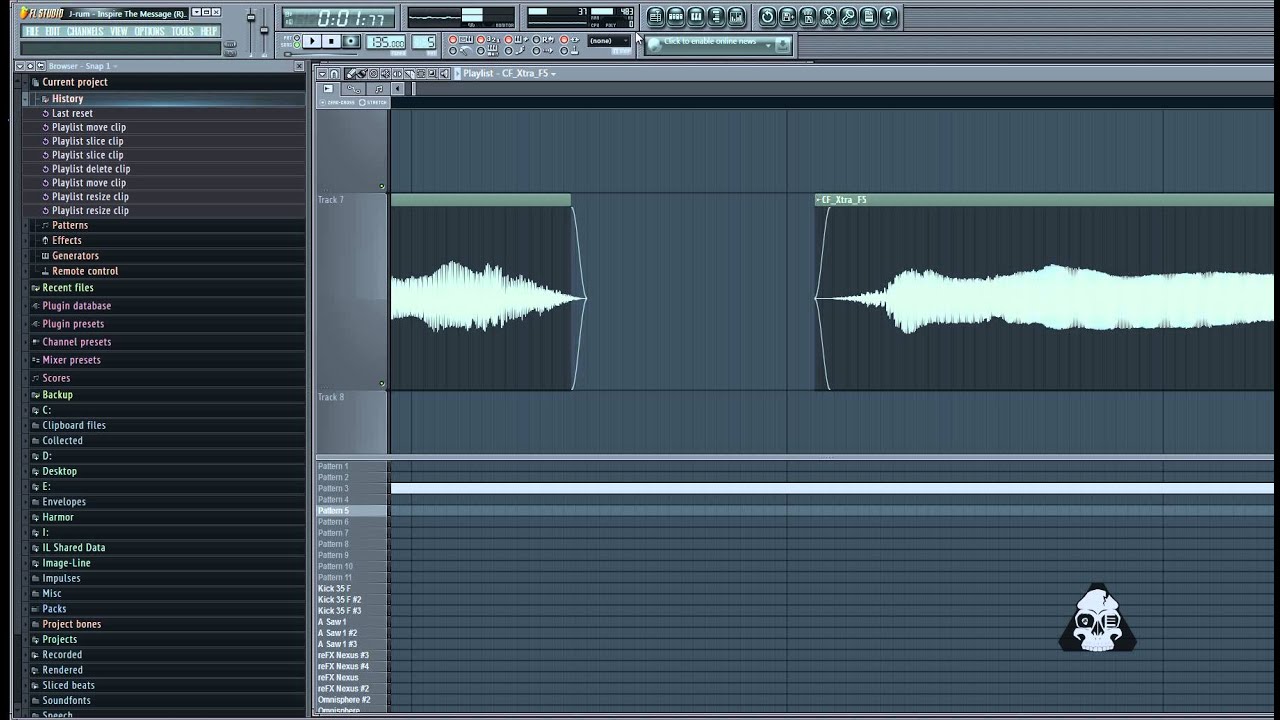Select Pattern 5 in the pattern list
Screen dimensions: 1280x720
[334, 510]
